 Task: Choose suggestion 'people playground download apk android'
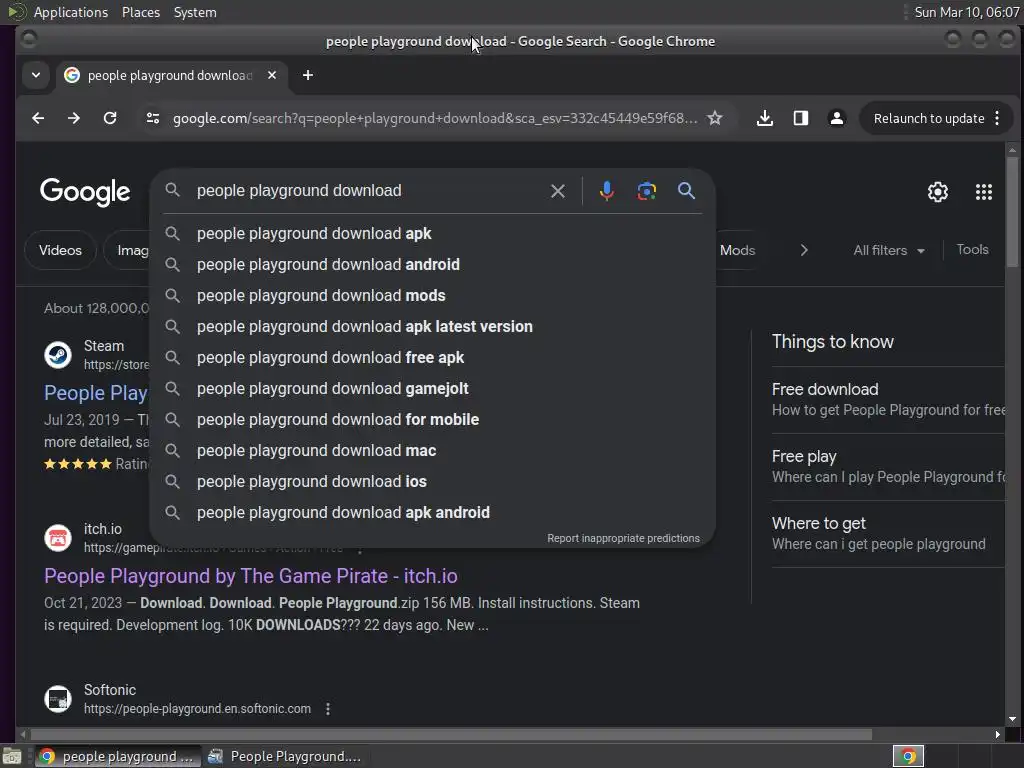coord(432,513)
